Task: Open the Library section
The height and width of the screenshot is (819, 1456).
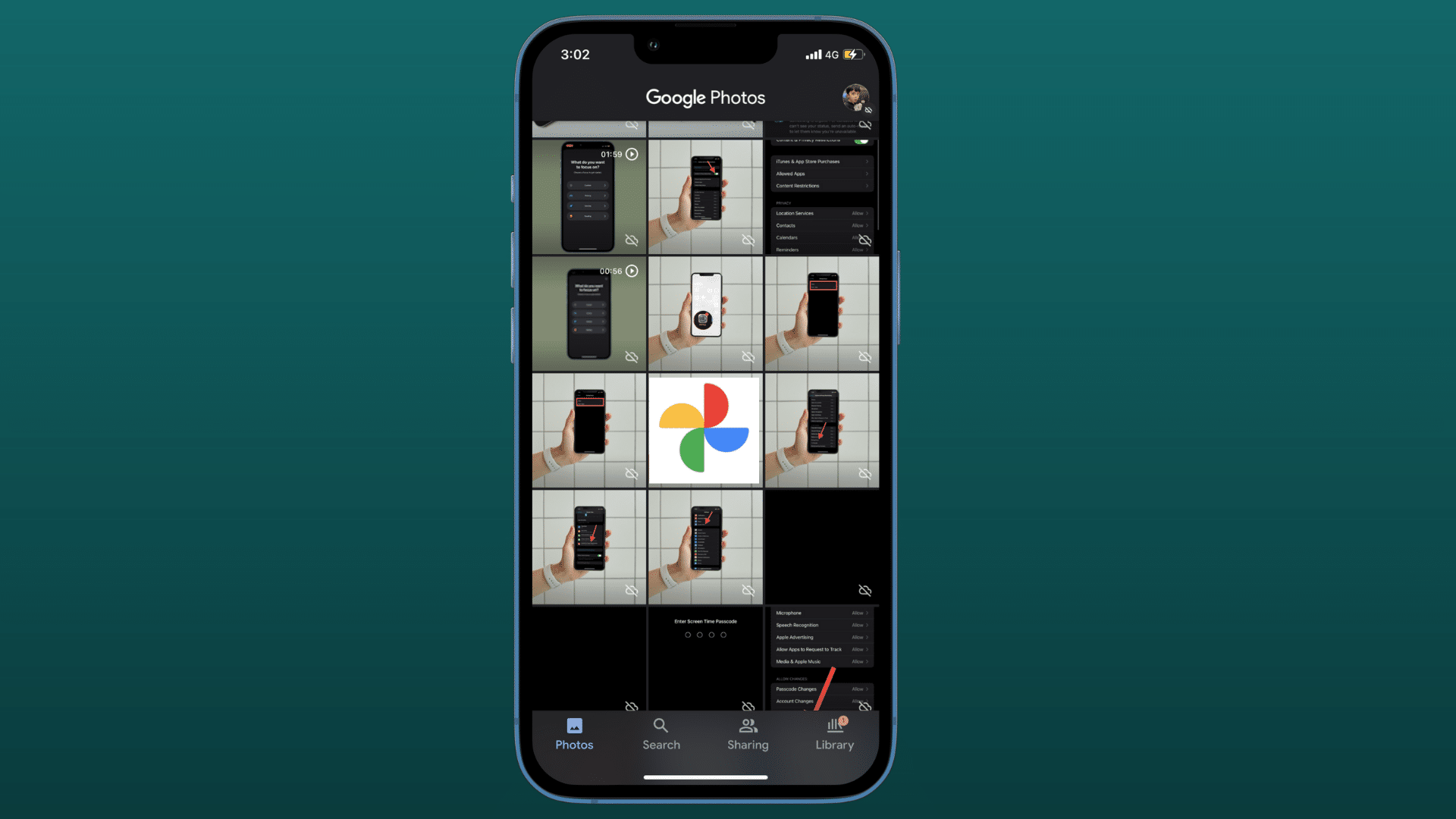Action: [x=834, y=733]
